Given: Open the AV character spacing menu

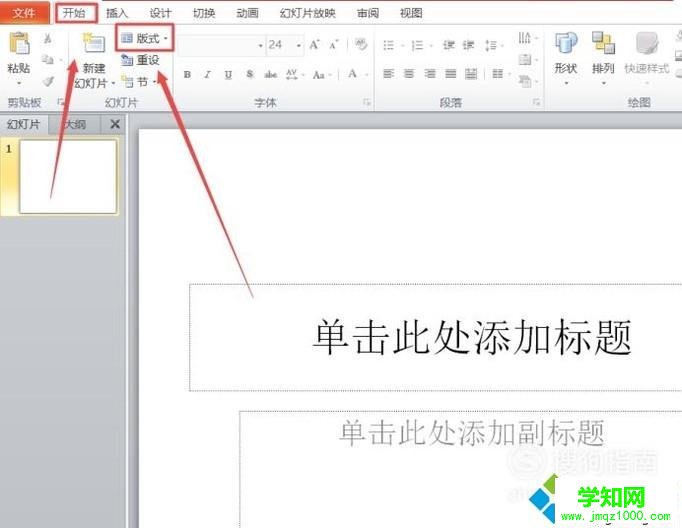Looking at the screenshot, I should (294, 74).
